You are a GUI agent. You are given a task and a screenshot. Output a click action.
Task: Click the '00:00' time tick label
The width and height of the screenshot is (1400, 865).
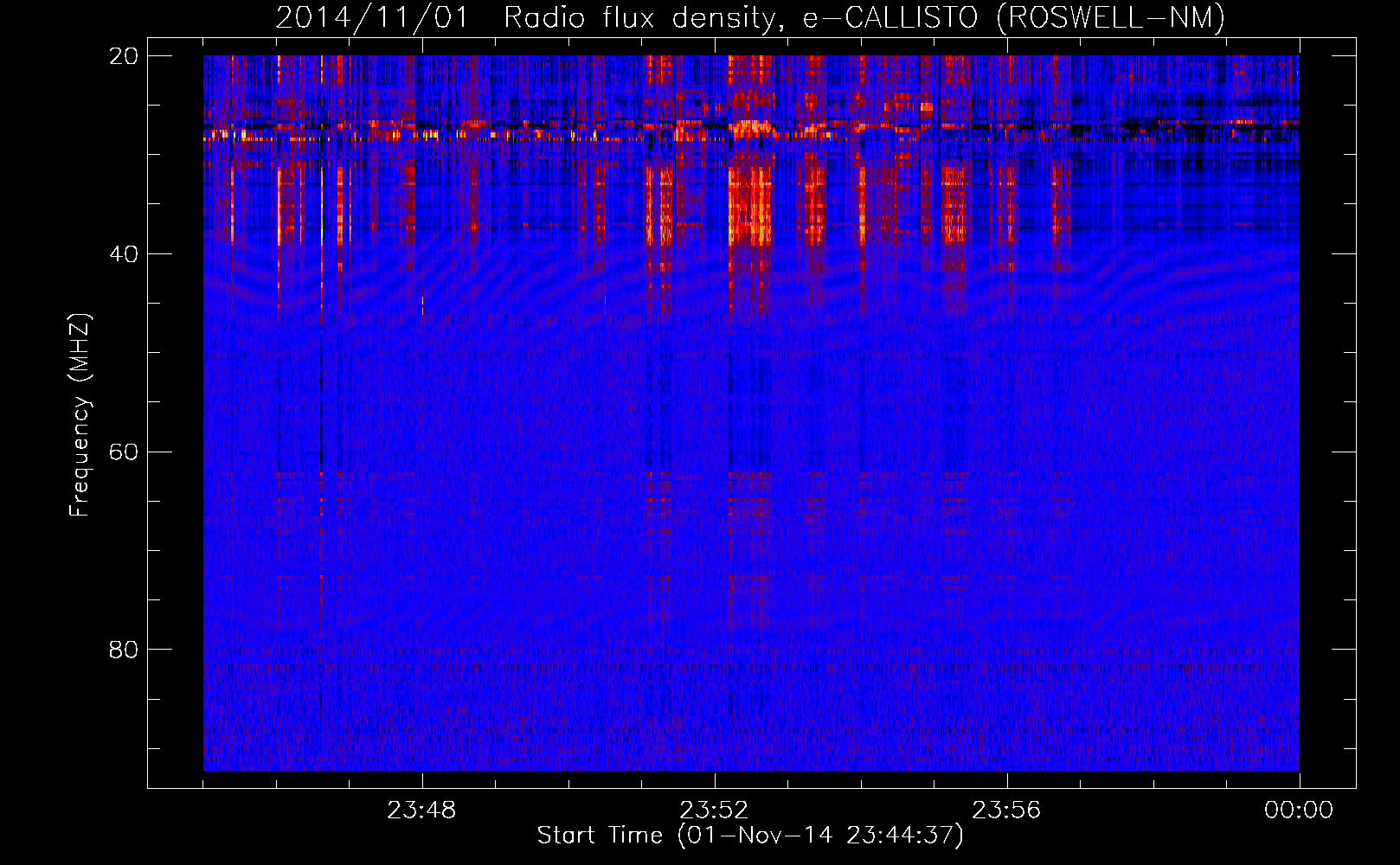[1299, 811]
